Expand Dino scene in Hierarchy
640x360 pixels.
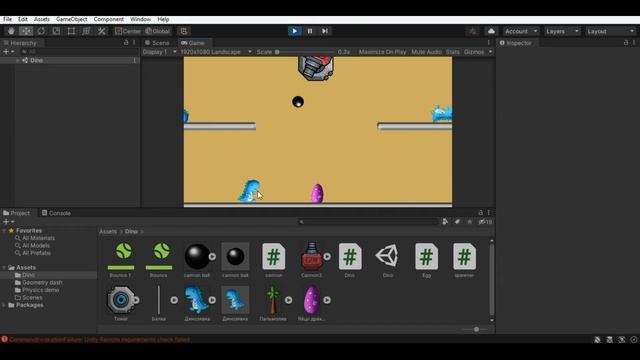[18, 60]
